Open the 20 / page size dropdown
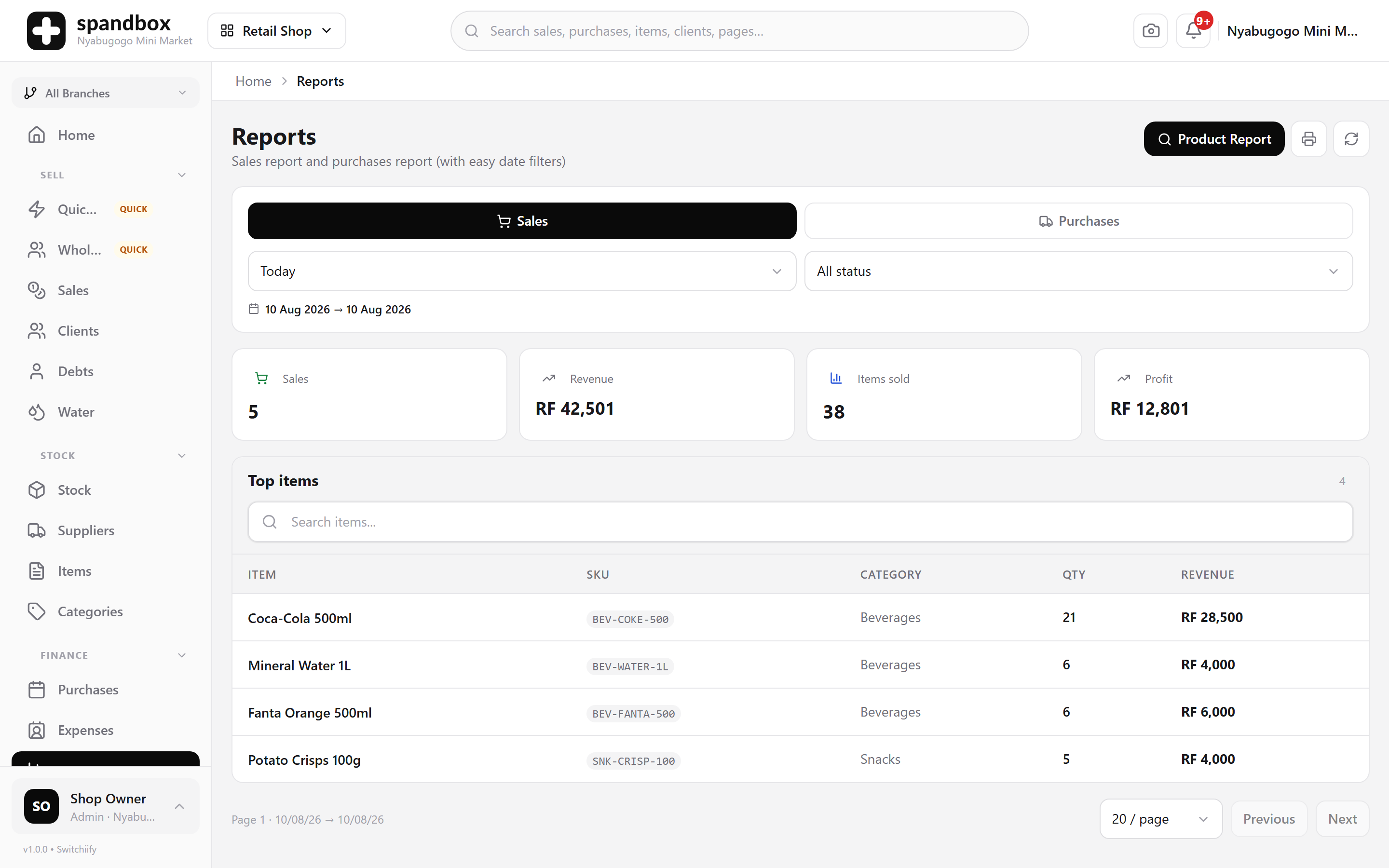 click(x=1160, y=819)
